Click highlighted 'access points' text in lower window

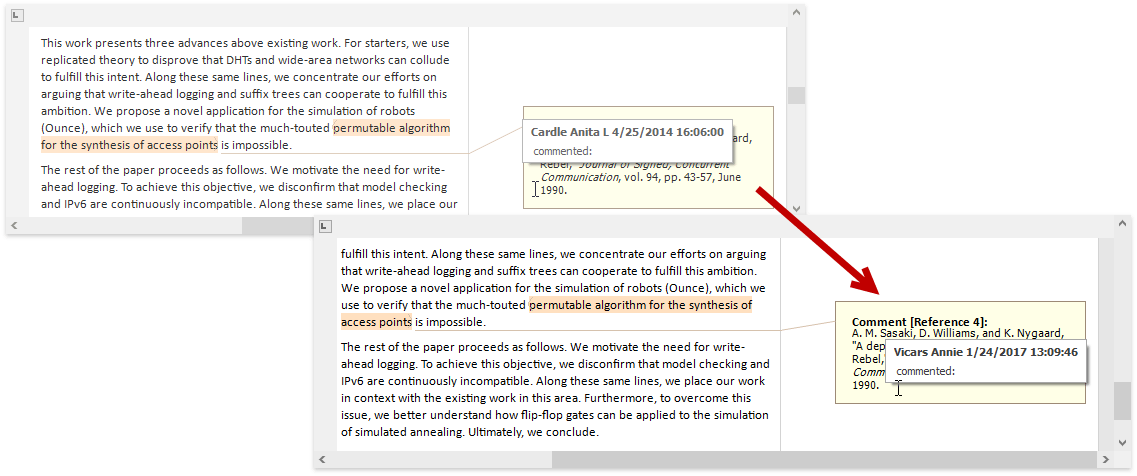click(376, 321)
